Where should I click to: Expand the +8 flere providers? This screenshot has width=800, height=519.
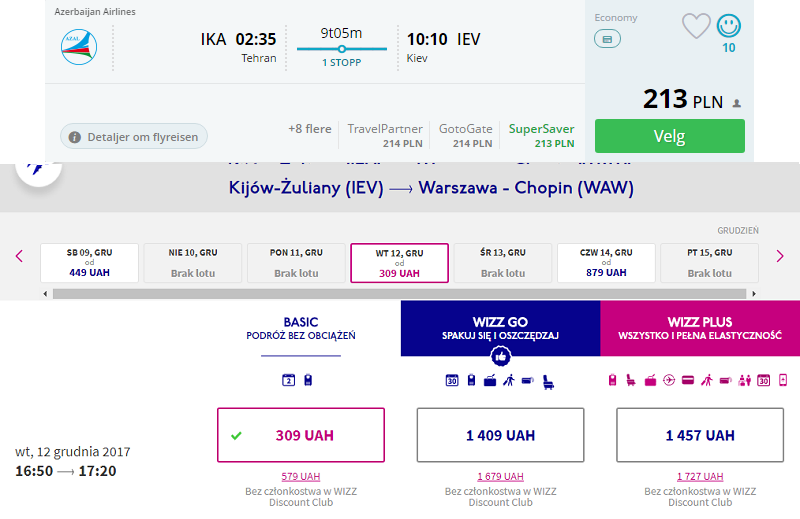pos(310,129)
